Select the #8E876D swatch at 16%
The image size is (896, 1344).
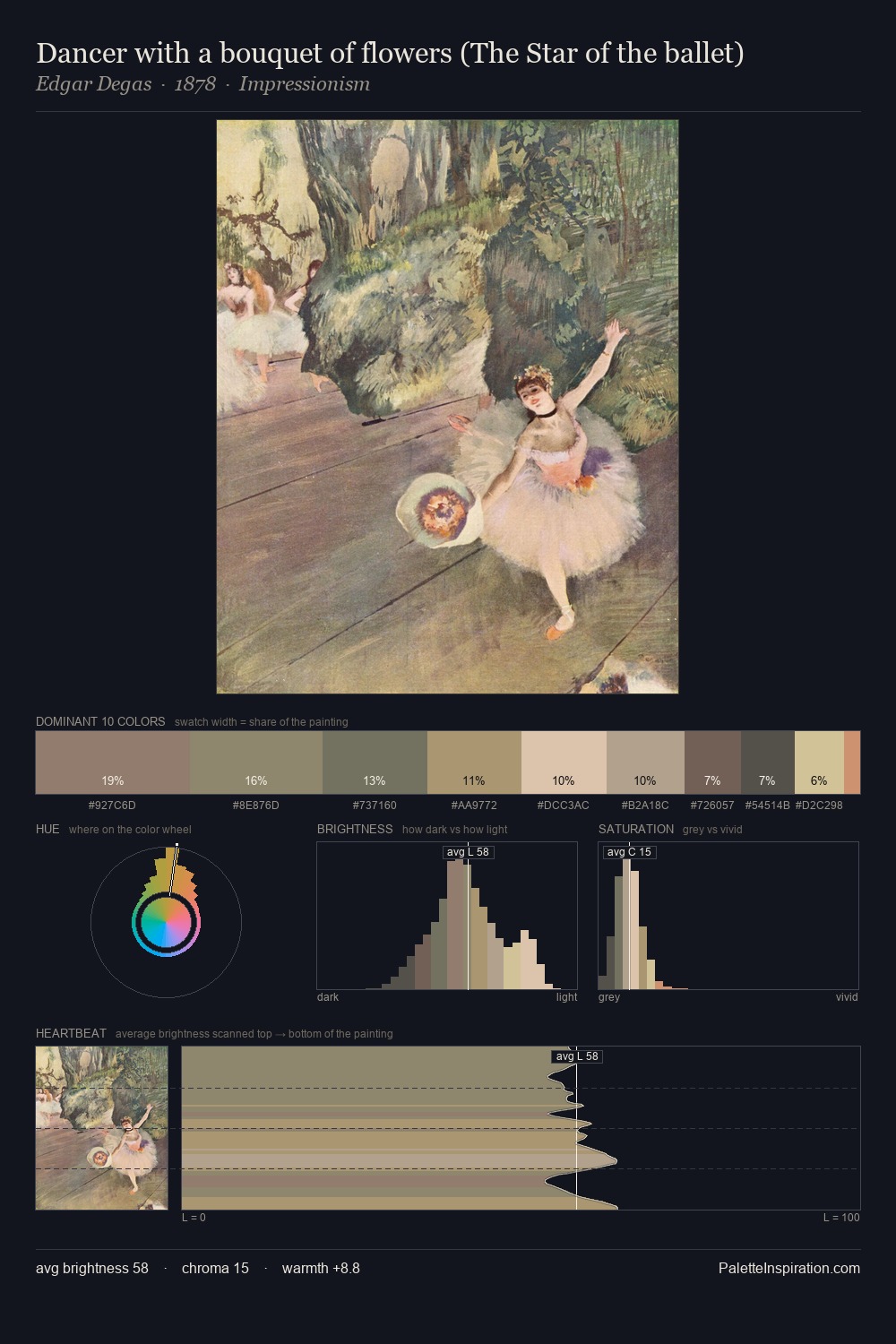[256, 762]
